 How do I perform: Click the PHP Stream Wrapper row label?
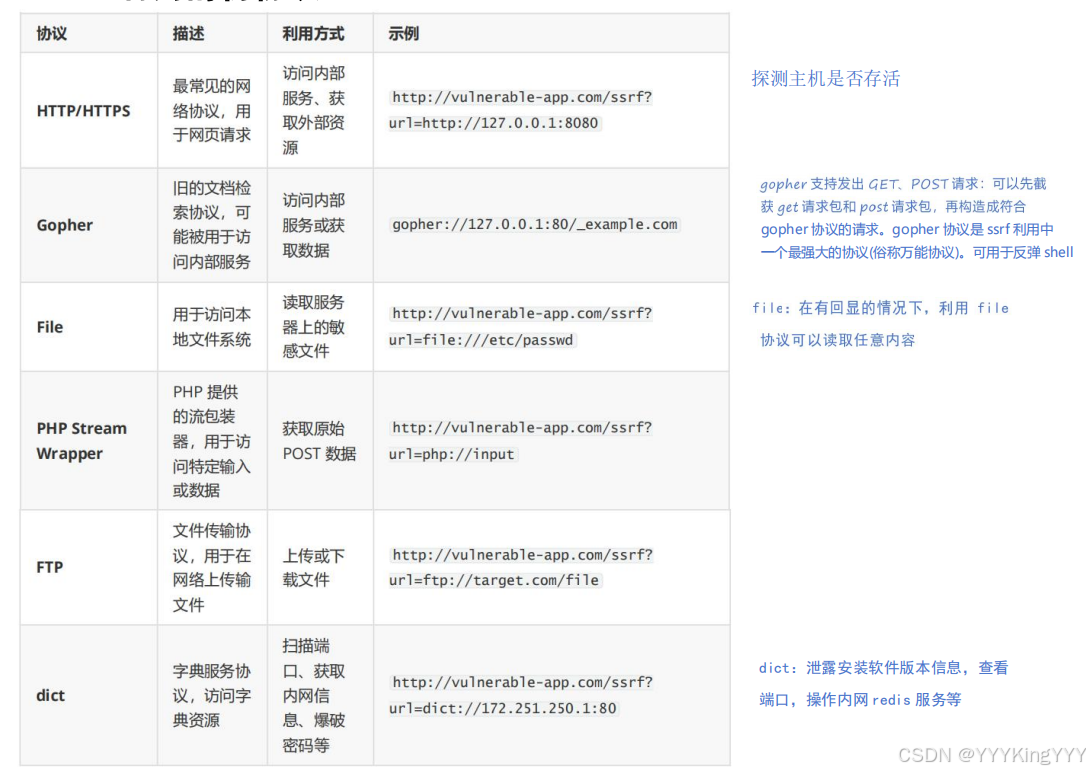[82, 441]
